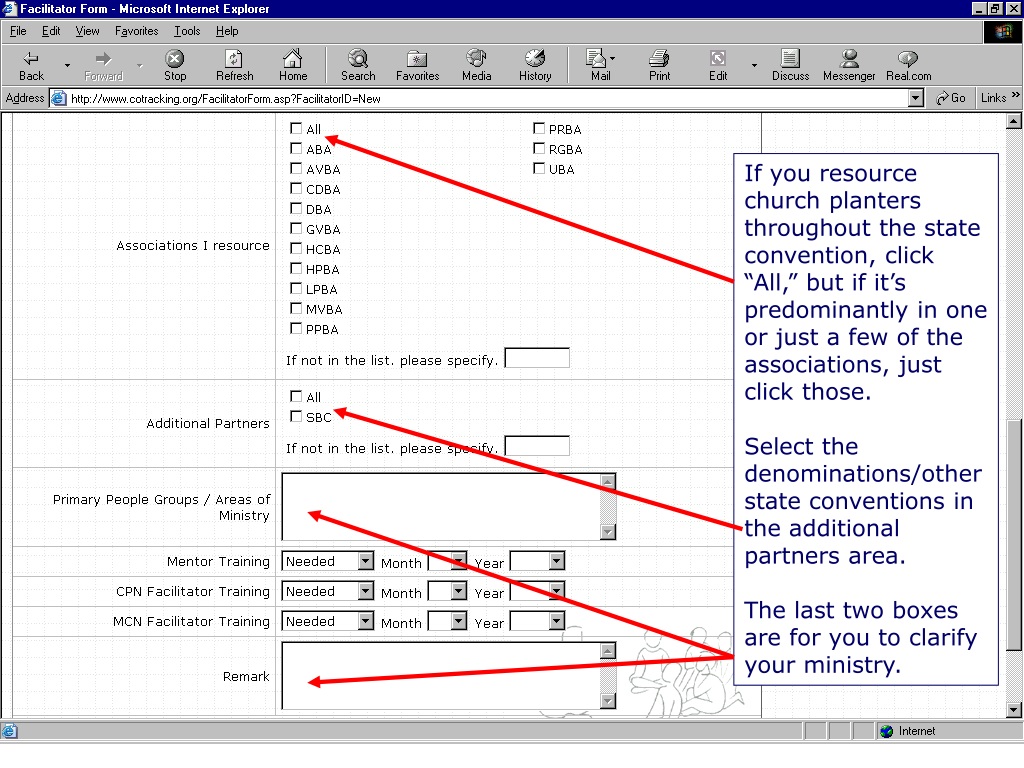Click IE icon in title bar
The height and width of the screenshot is (768, 1024).
[x=9, y=8]
